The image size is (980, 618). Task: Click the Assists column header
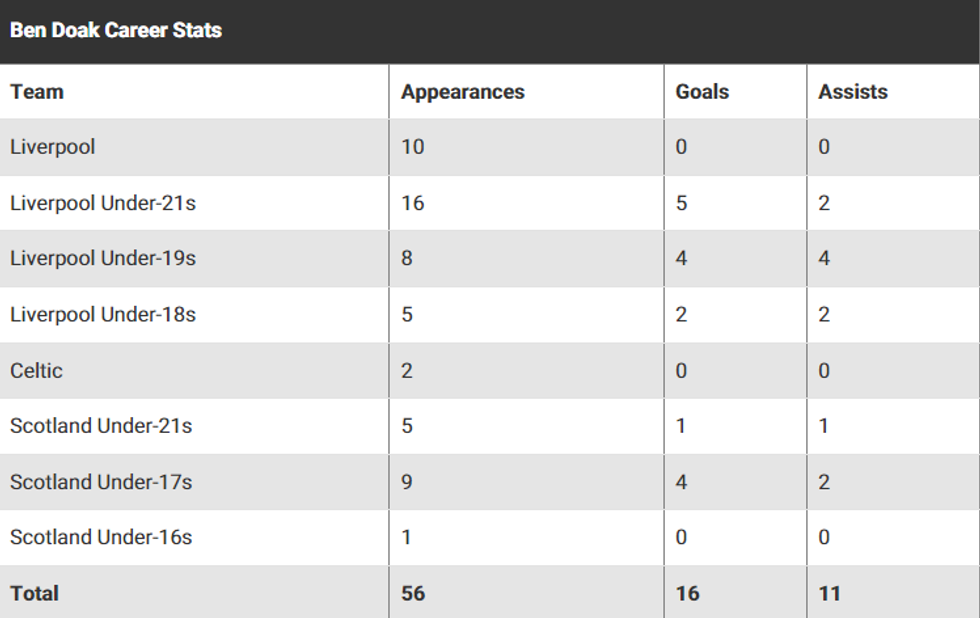[853, 92]
